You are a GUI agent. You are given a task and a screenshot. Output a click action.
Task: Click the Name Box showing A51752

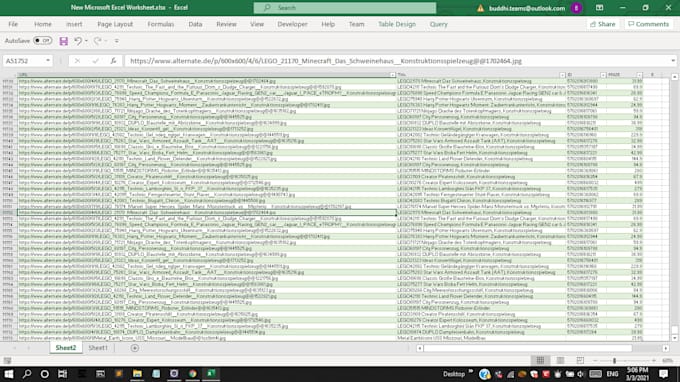point(24,61)
